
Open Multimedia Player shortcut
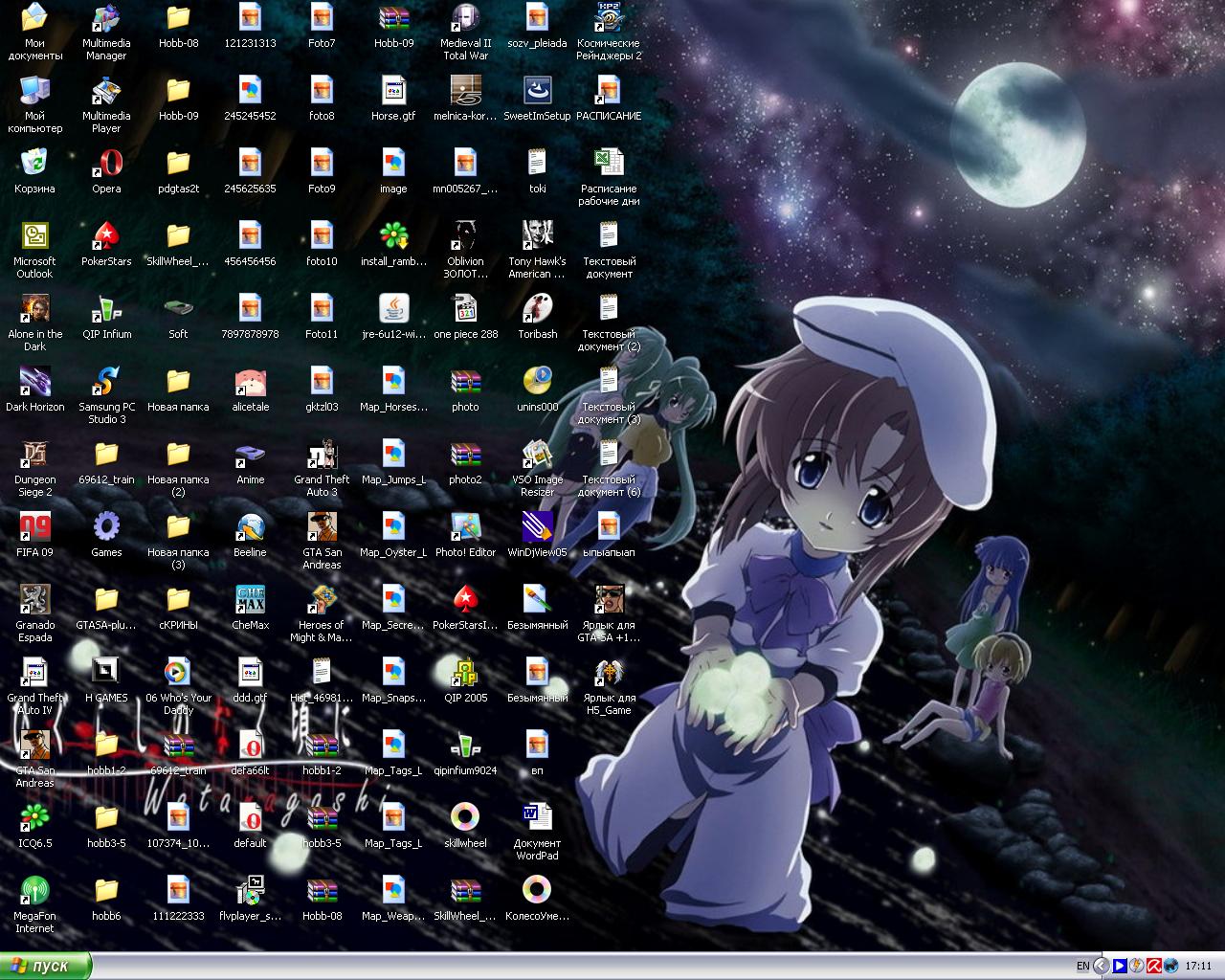106,90
